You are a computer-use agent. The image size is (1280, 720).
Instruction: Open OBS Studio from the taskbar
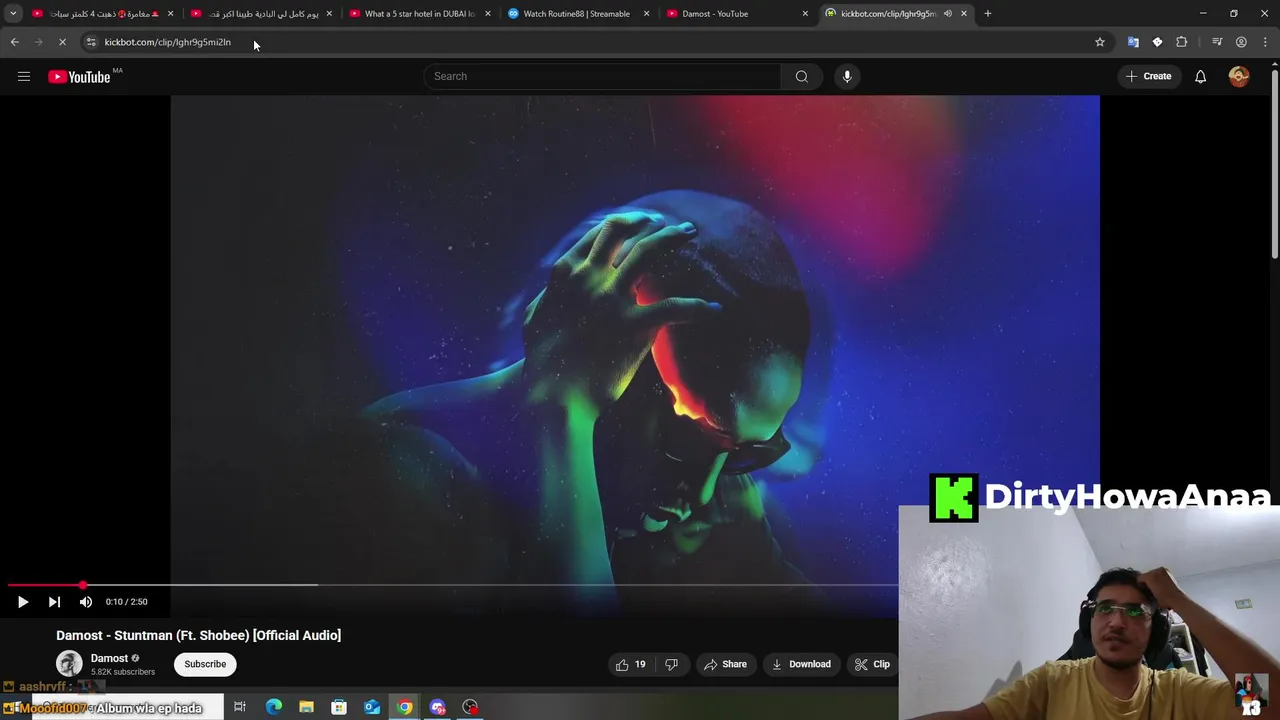470,708
